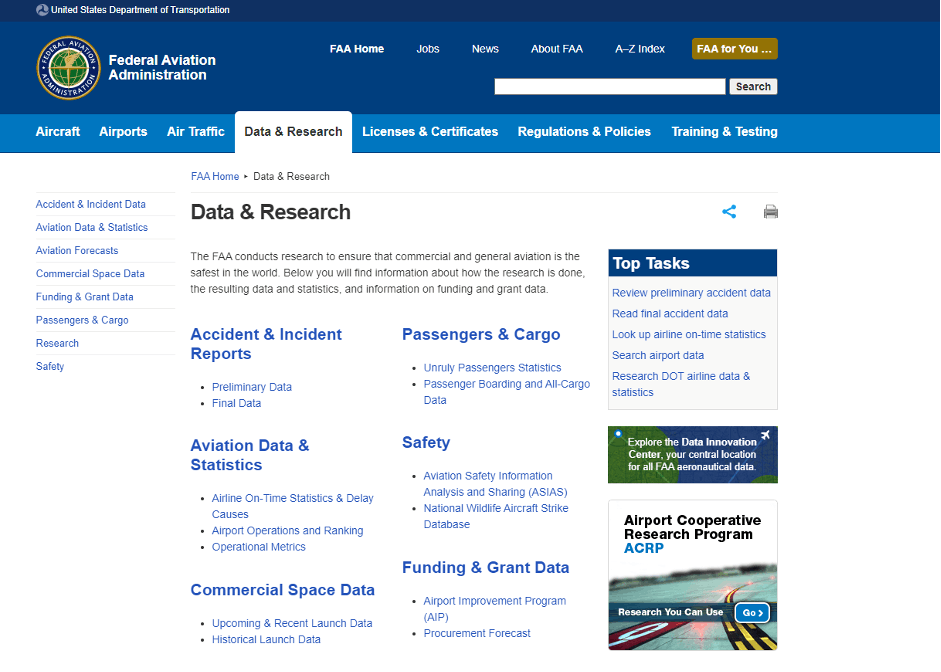Image resolution: width=941 pixels, height=672 pixels.
Task: Open Funding & Grant Data sidebar link
Action: tap(85, 297)
